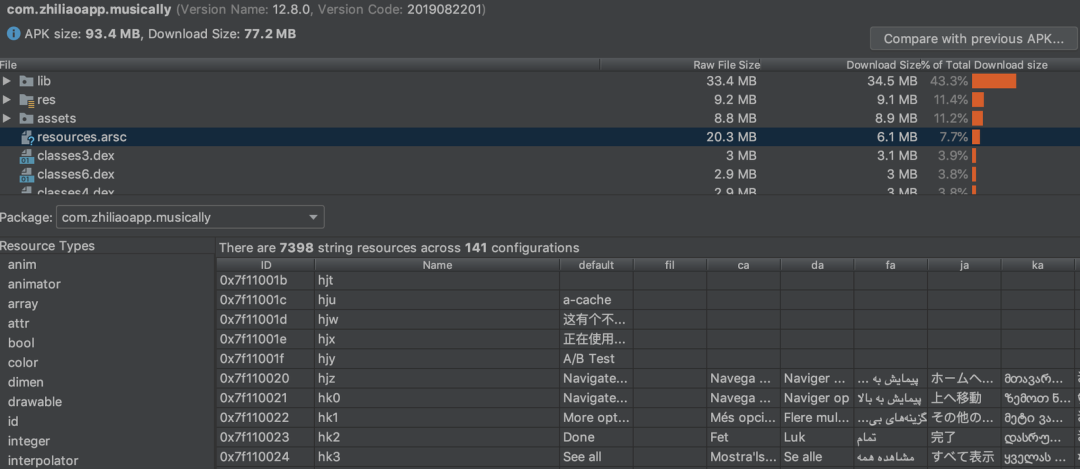Click the default column header
Screen dimensions: 1080x469
tap(596, 265)
